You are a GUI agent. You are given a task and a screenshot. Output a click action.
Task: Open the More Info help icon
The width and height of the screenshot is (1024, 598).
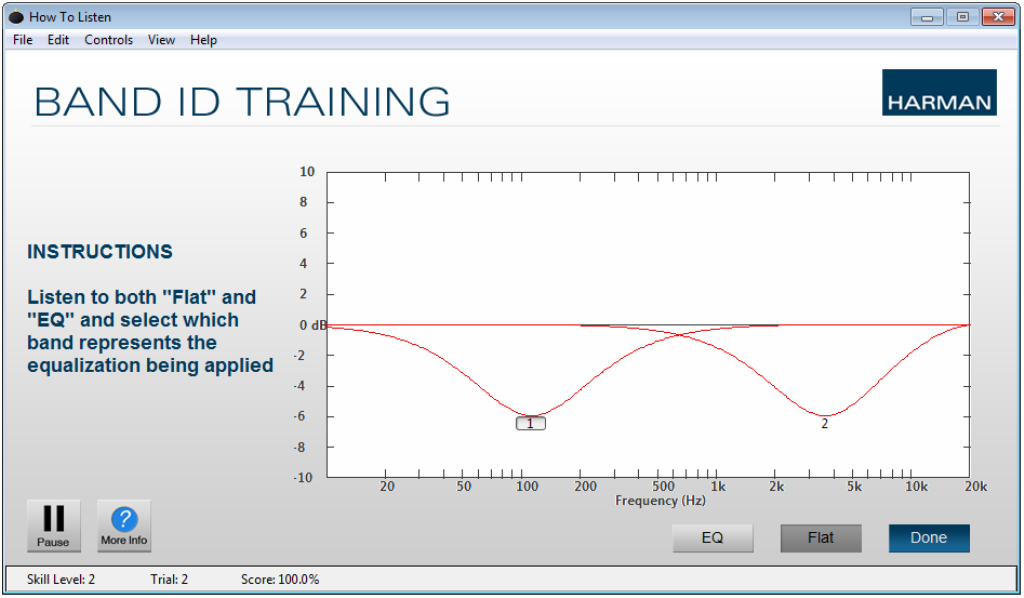click(124, 526)
